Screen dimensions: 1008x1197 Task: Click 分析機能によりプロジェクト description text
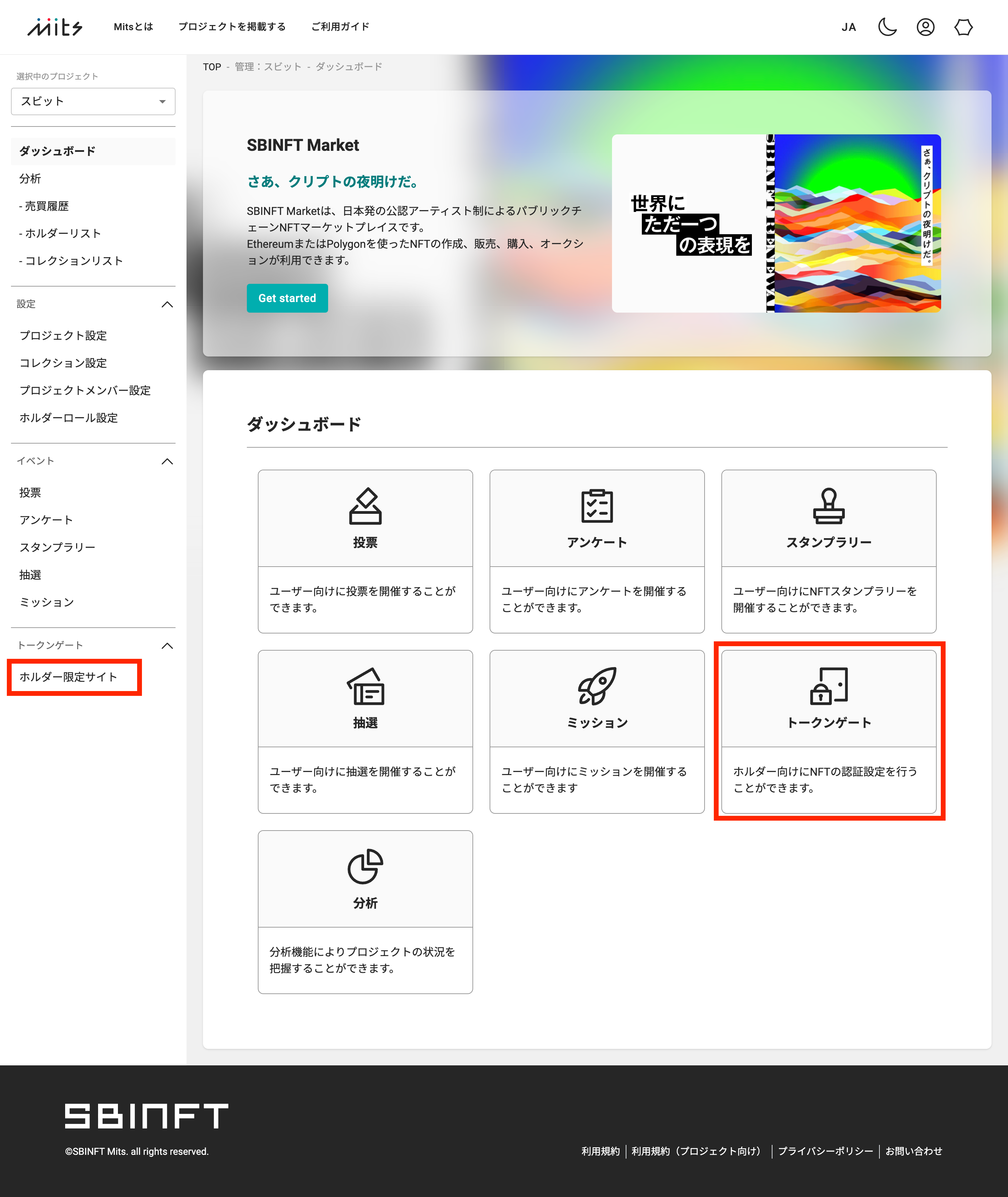pyautogui.click(x=362, y=960)
